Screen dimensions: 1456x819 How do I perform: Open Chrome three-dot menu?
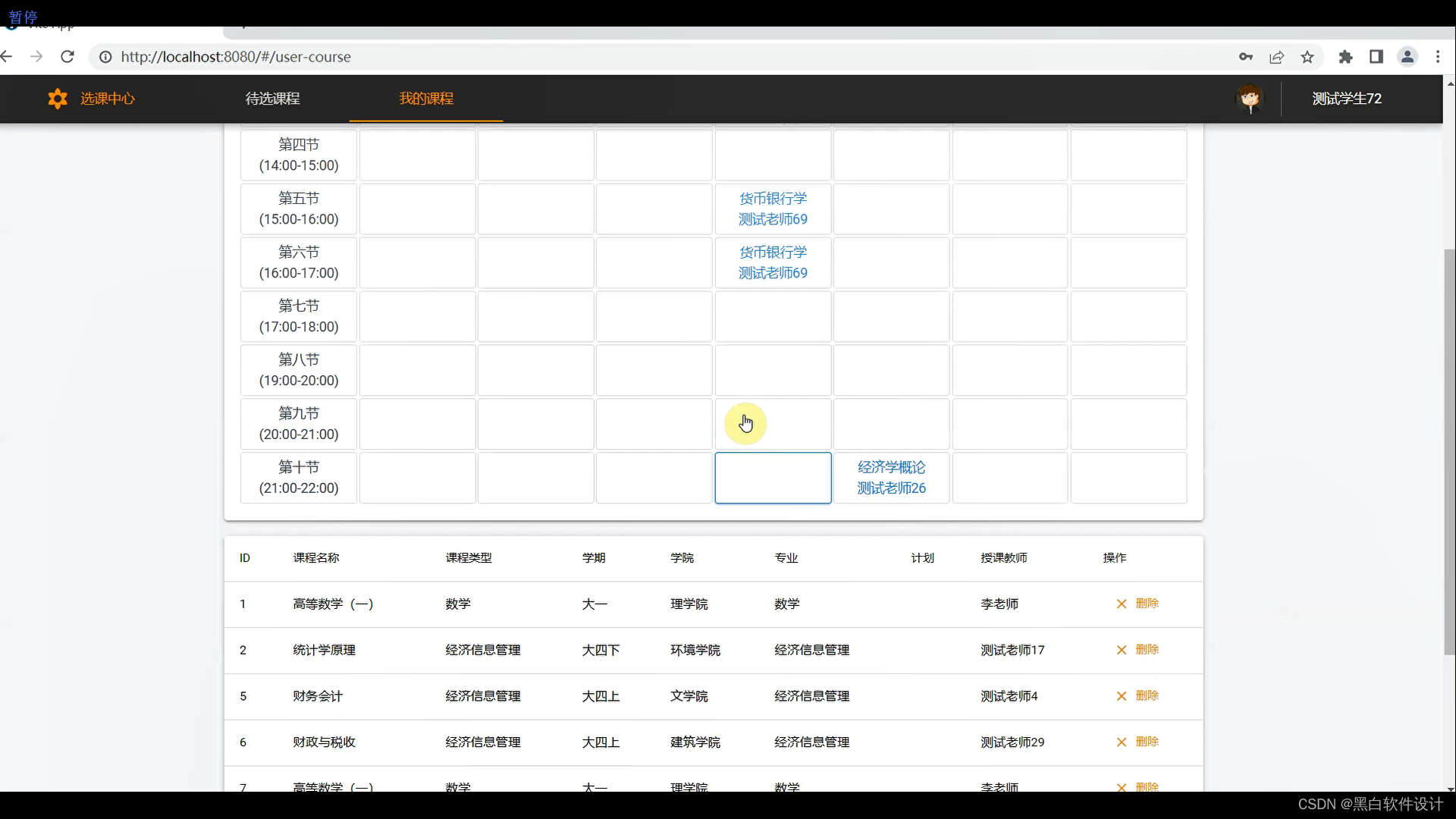click(x=1438, y=57)
